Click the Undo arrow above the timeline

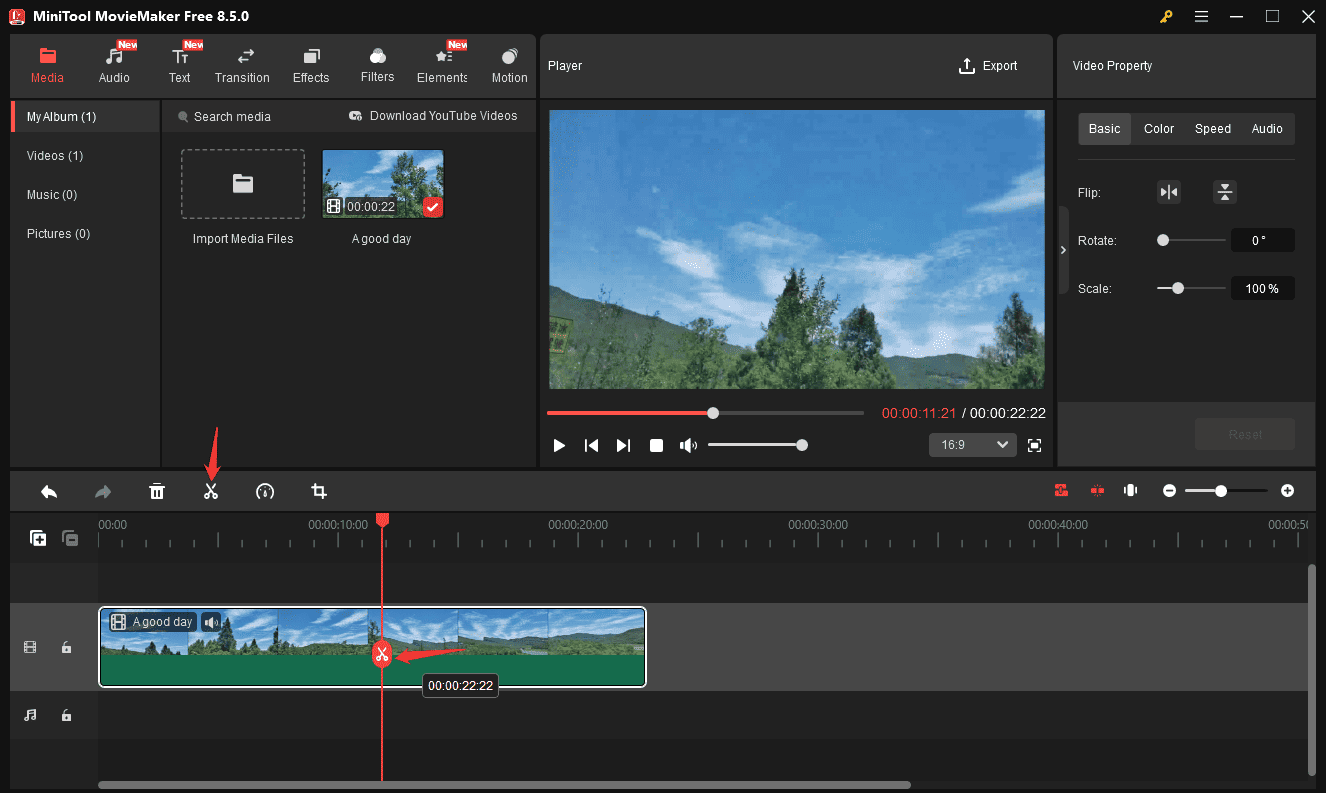pos(49,491)
